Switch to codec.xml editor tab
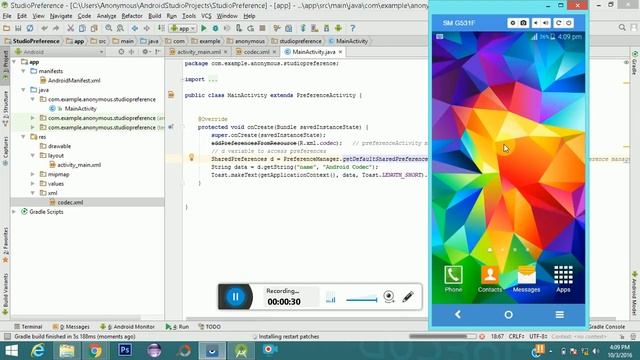Screen dimensions: 640x360 point(256,52)
